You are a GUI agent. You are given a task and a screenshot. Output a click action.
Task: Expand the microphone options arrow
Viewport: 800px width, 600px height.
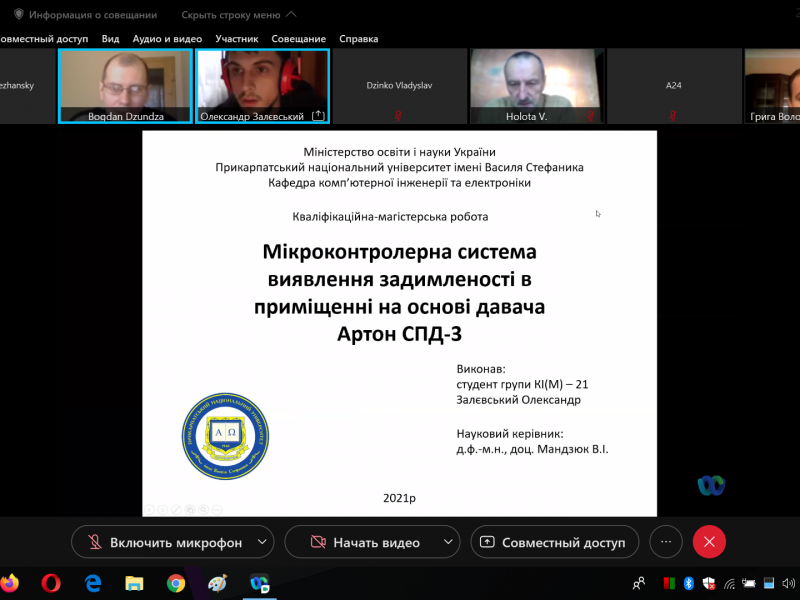[x=262, y=542]
